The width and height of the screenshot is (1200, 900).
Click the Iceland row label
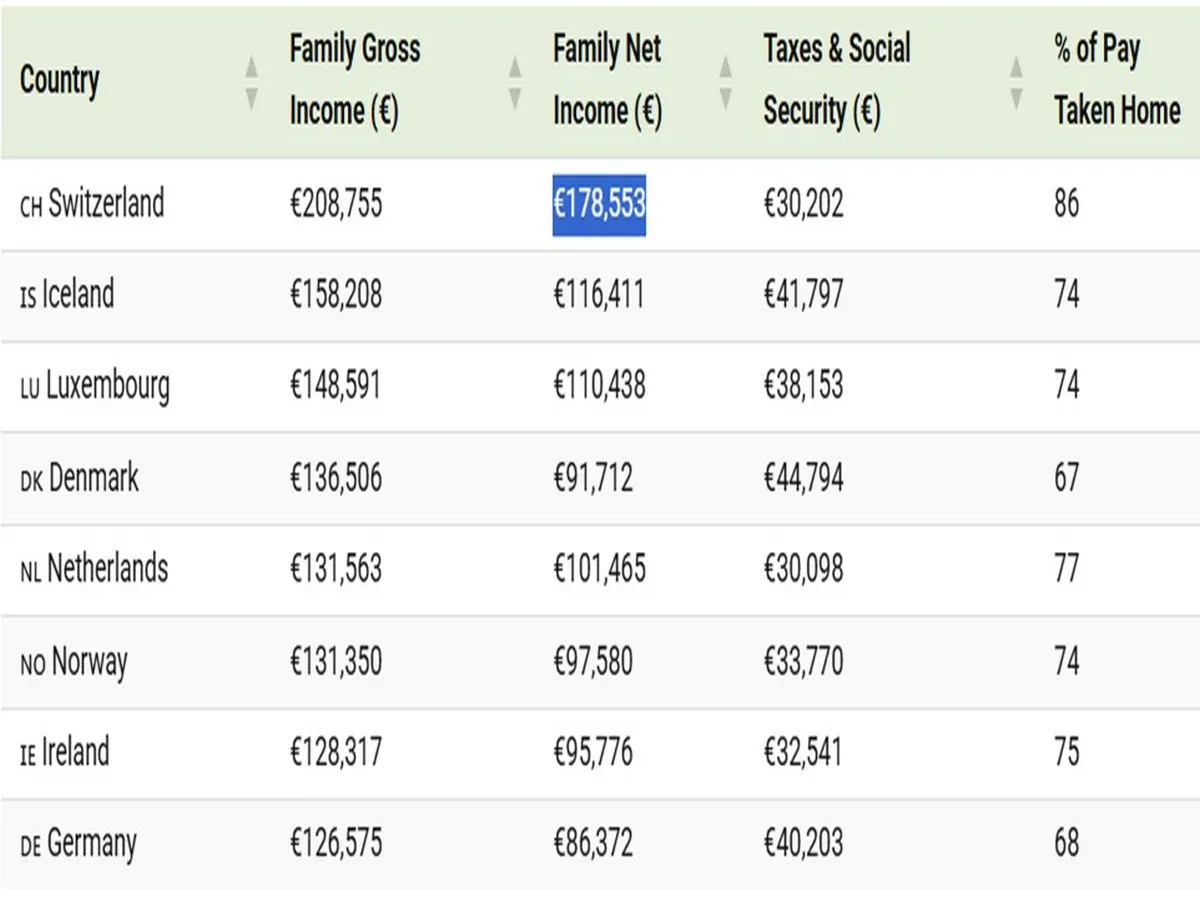click(x=78, y=295)
